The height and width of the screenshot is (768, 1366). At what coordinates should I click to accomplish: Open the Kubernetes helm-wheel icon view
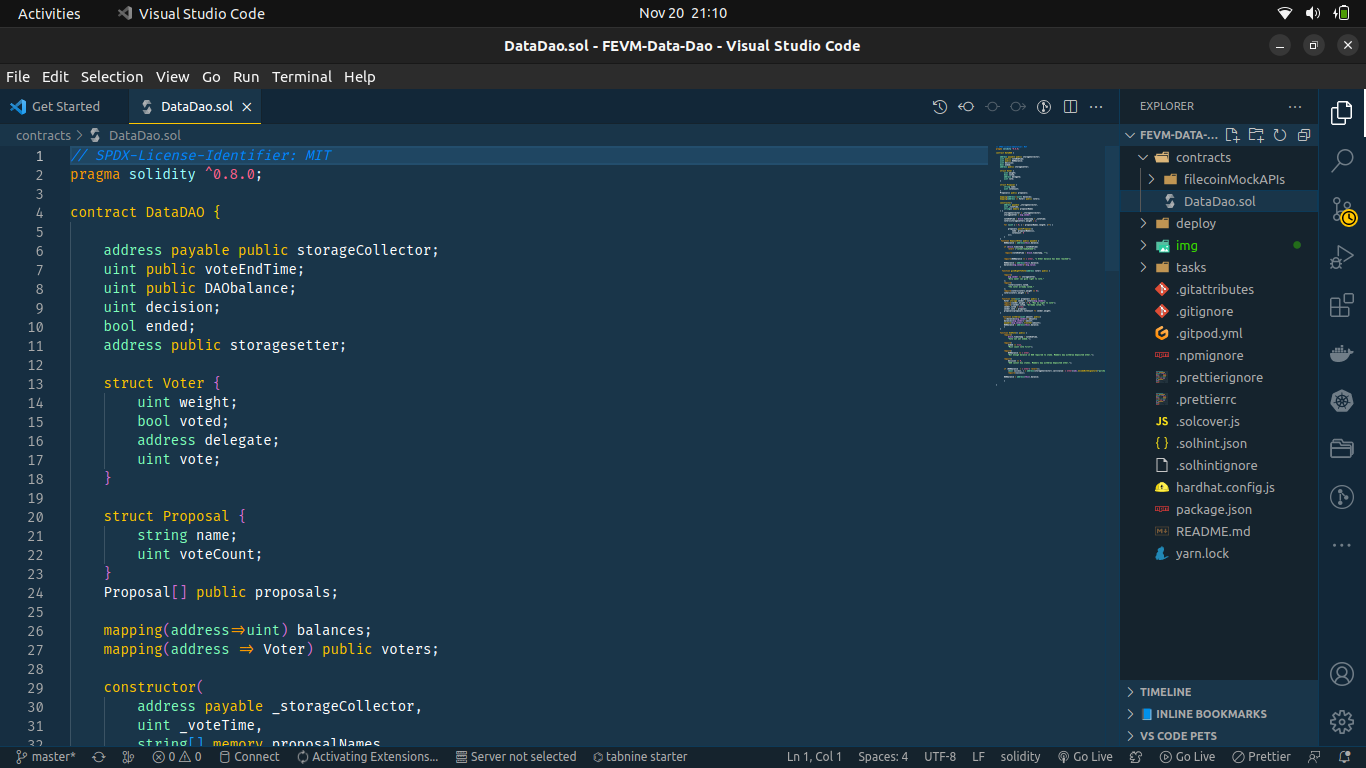(1342, 401)
